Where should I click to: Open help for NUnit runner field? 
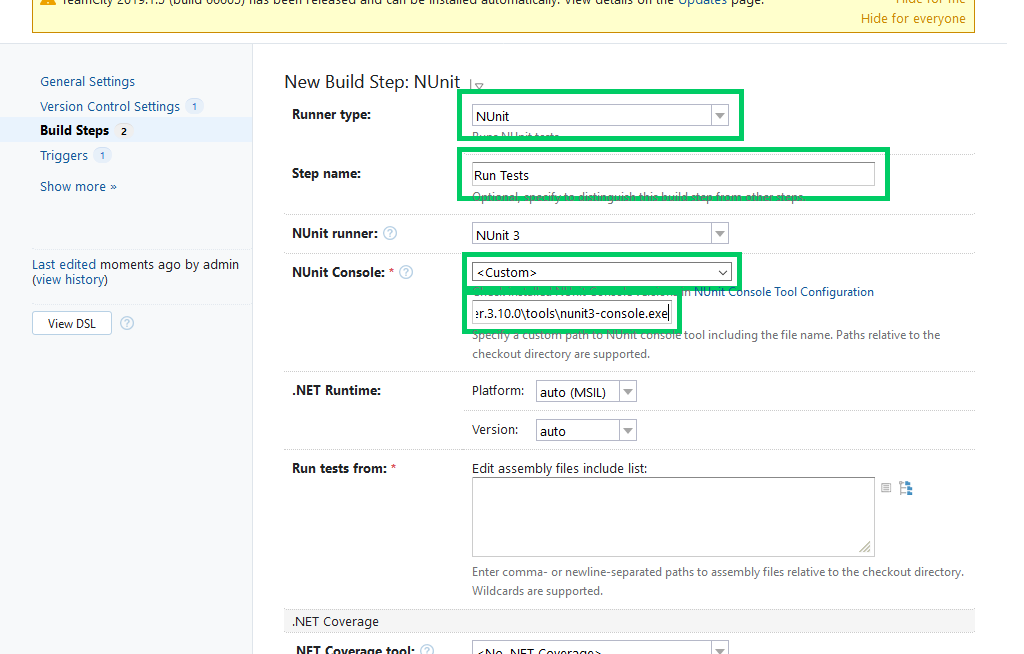(390, 233)
